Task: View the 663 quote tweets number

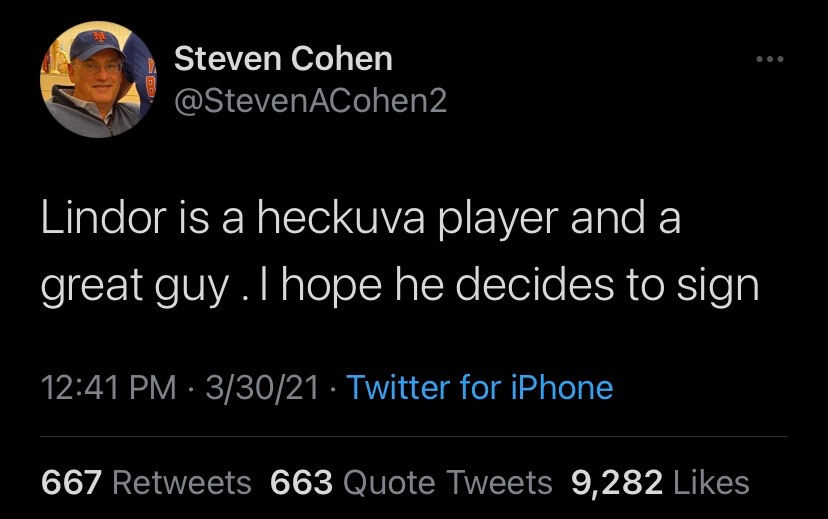Action: pos(302,483)
